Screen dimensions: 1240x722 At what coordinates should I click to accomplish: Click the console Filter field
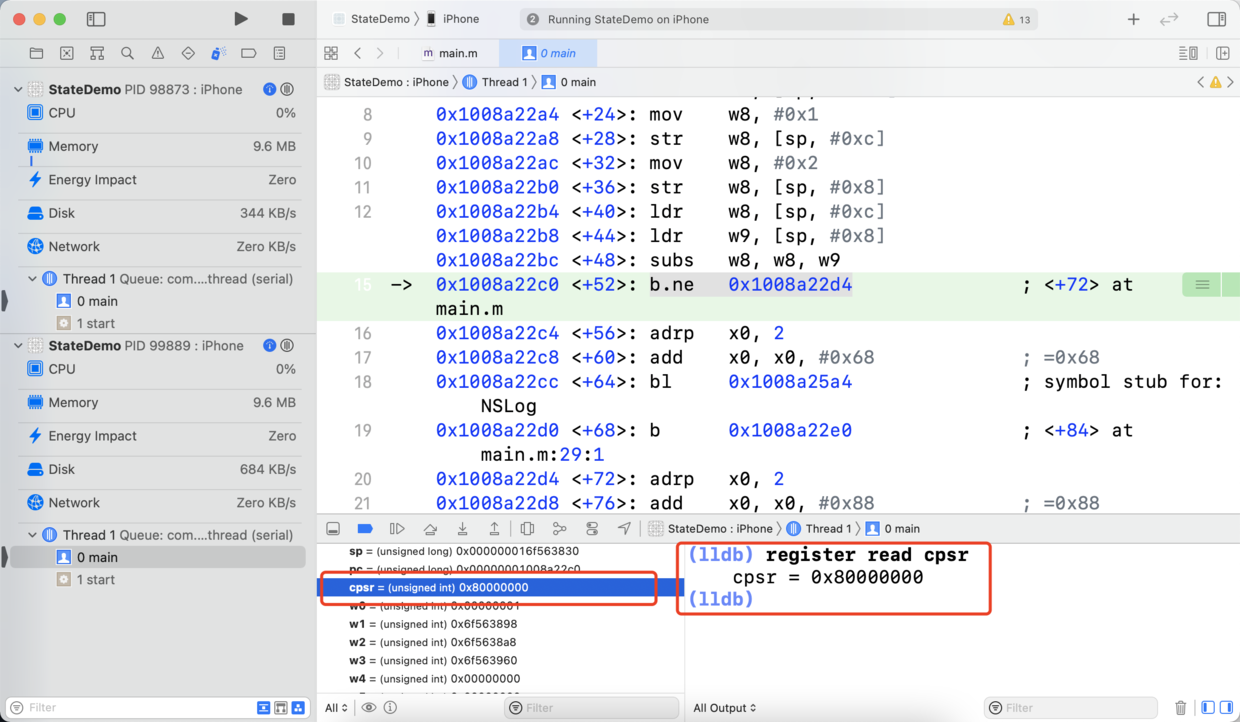coord(1070,708)
